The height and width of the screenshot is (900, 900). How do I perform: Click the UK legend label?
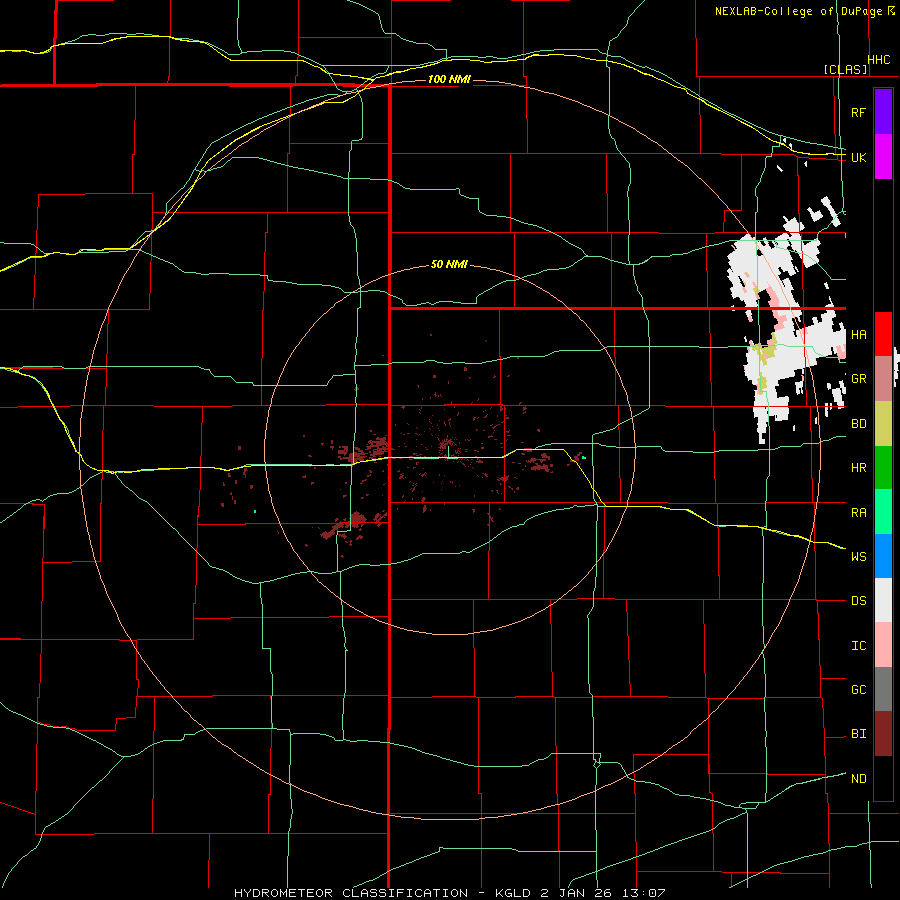(858, 157)
